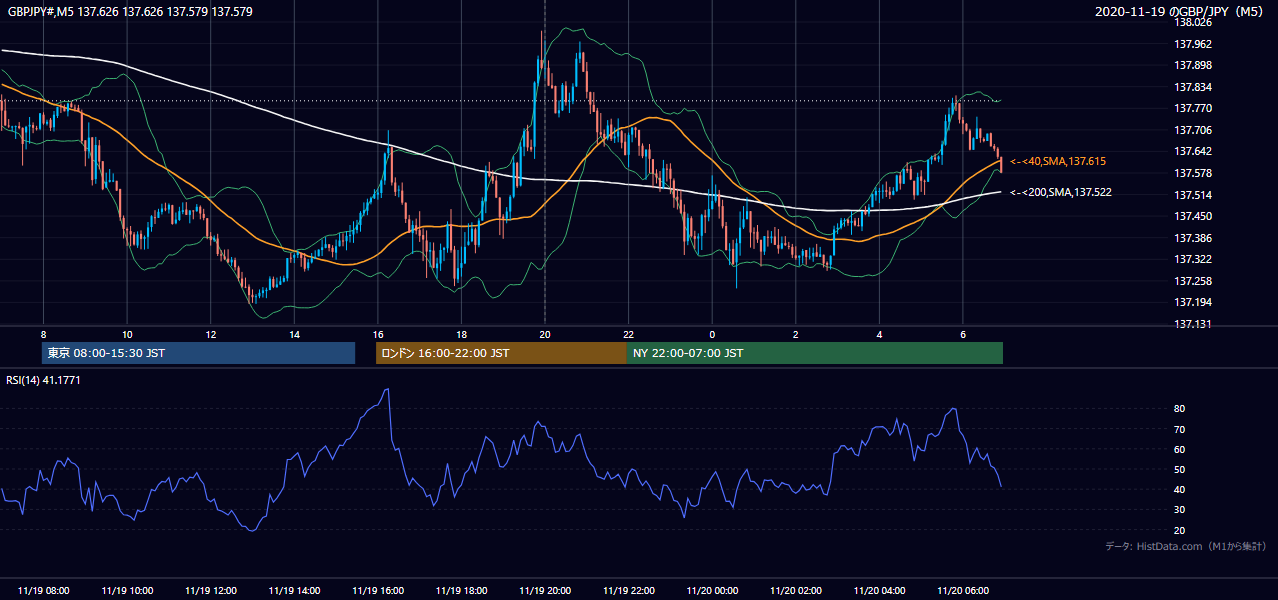Viewport: 1278px width, 600px height.
Task: Click the 11/20 00:00 time axis label
Action: [x=712, y=591]
